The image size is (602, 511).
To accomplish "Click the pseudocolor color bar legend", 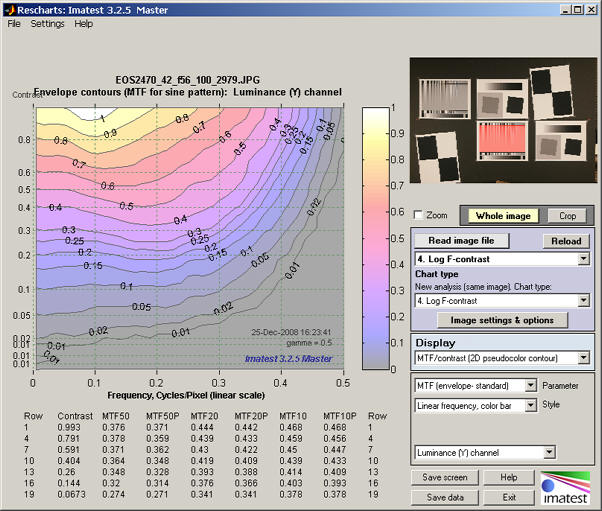I will pyautogui.click(x=375, y=238).
